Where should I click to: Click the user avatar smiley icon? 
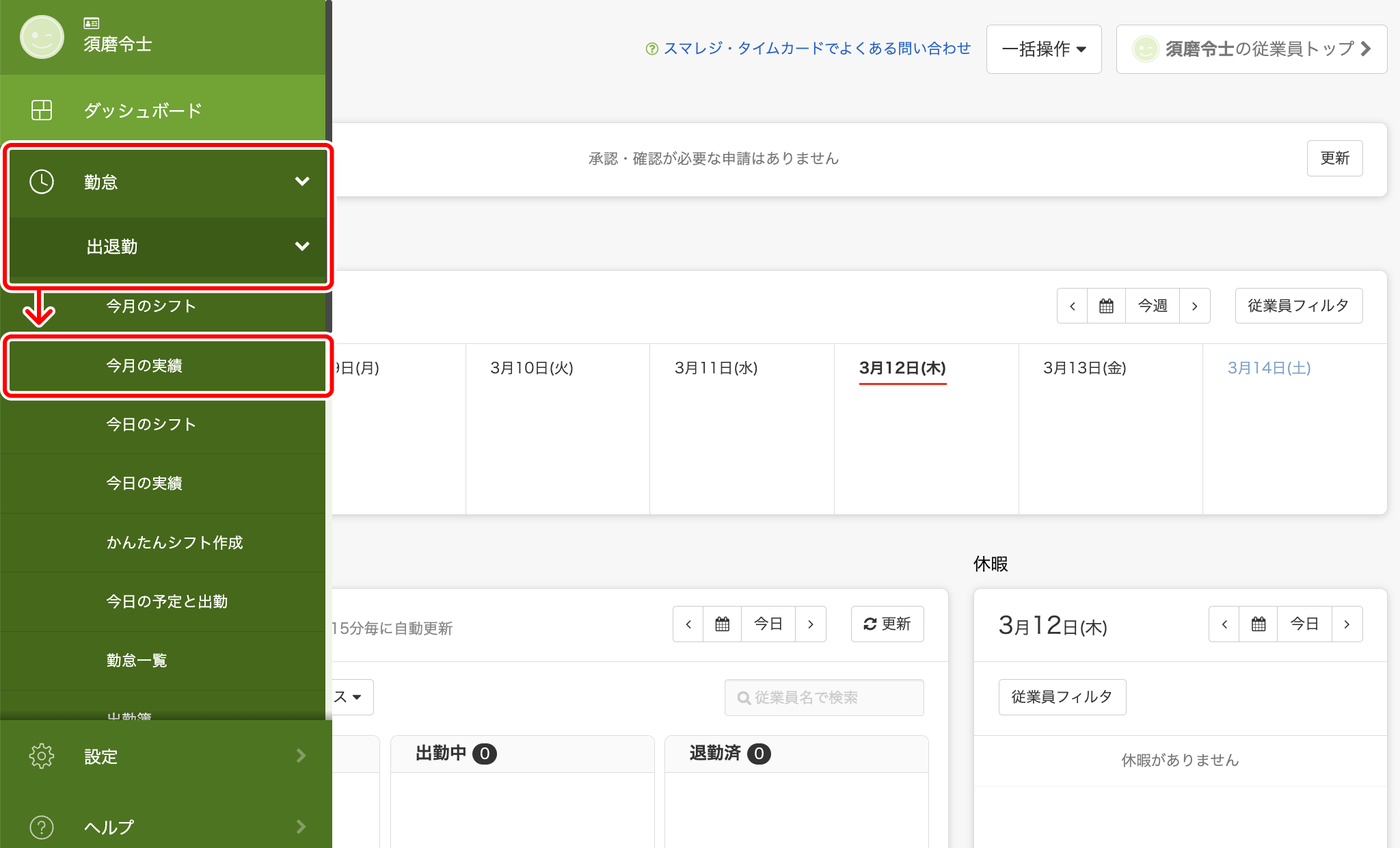[42, 37]
